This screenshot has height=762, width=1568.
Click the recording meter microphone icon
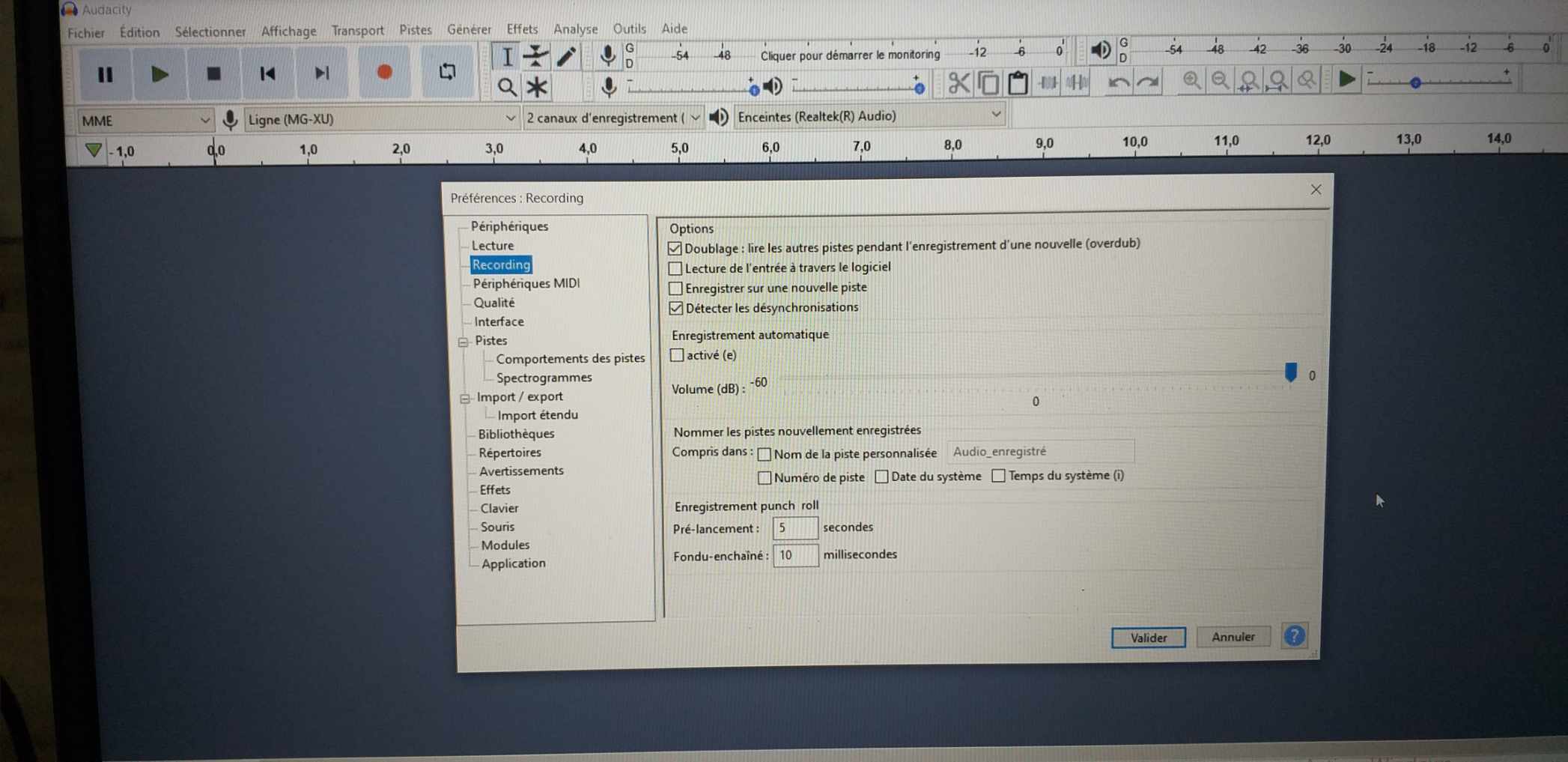[608, 55]
